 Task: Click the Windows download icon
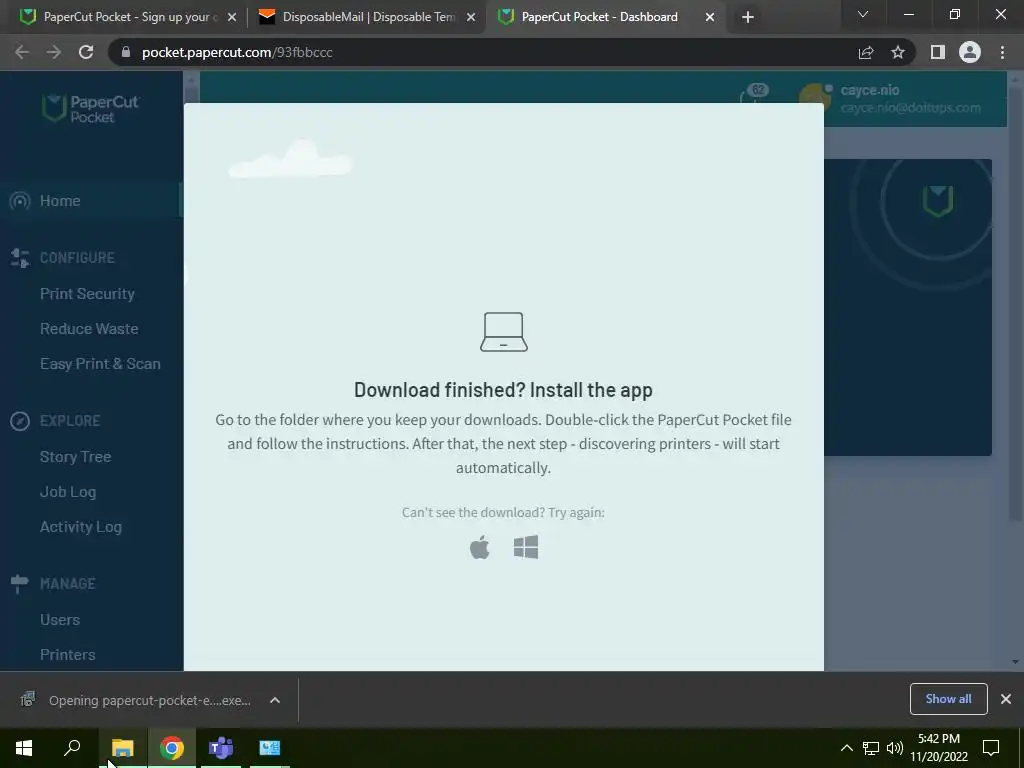click(526, 547)
